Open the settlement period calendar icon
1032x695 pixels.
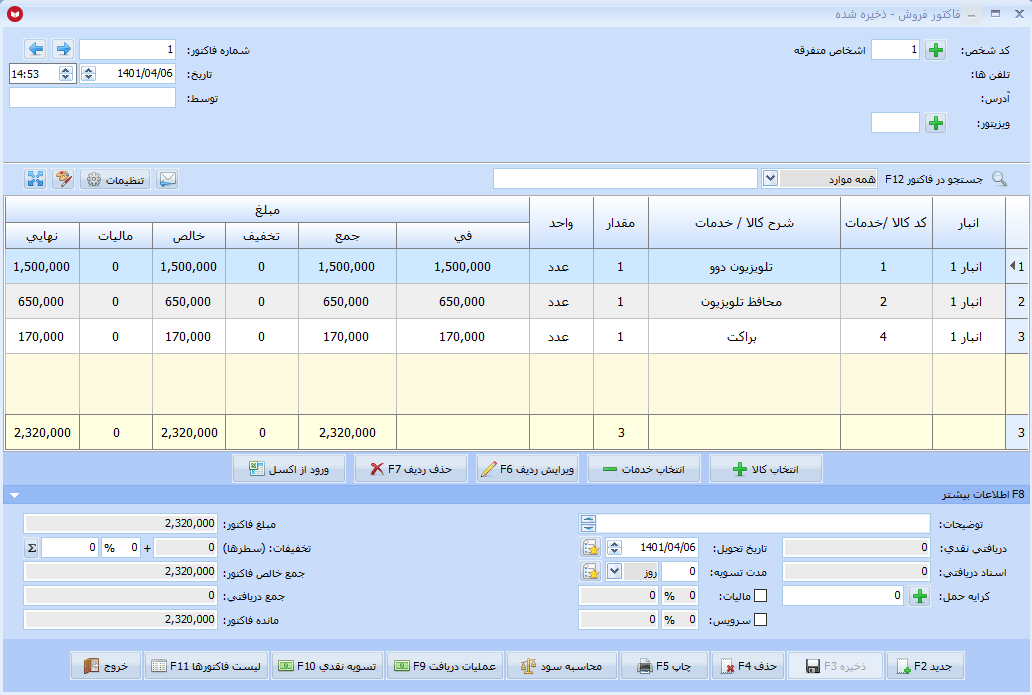(590, 571)
